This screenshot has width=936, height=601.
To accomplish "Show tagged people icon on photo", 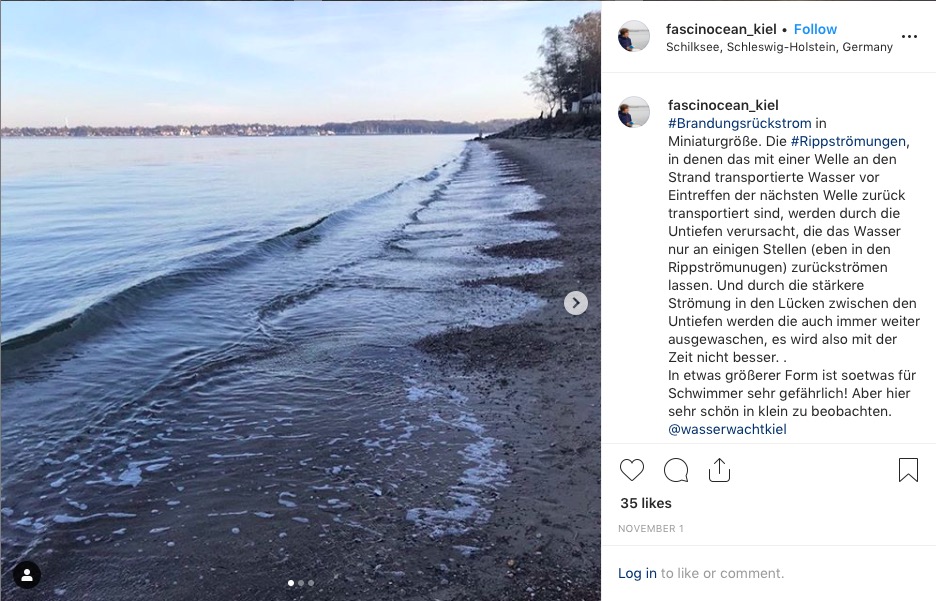I will tap(27, 575).
